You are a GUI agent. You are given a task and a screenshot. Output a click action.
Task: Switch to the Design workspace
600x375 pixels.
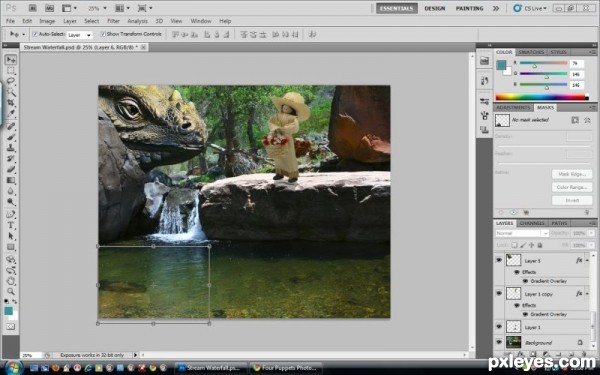(435, 8)
